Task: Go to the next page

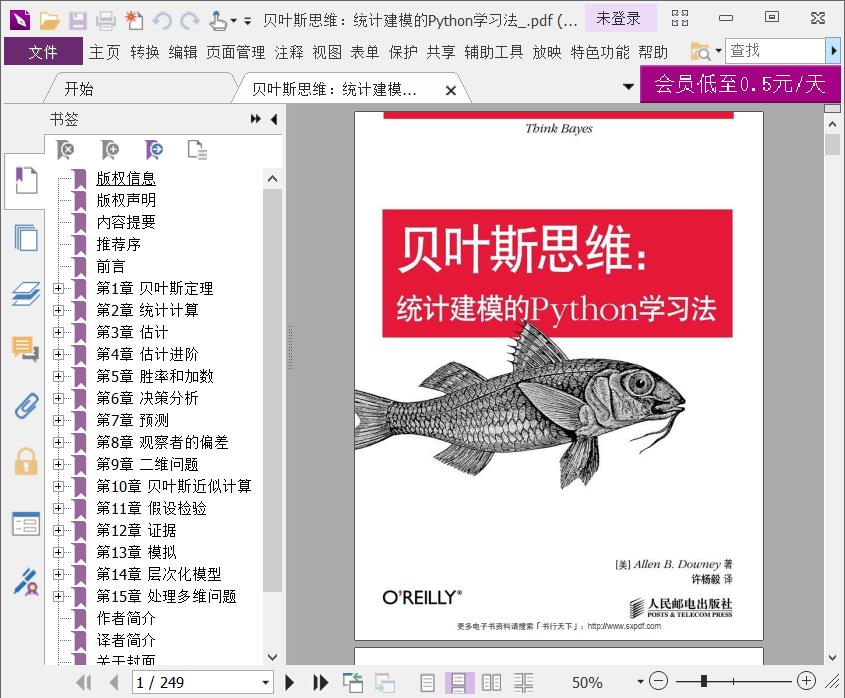Action: point(289,683)
